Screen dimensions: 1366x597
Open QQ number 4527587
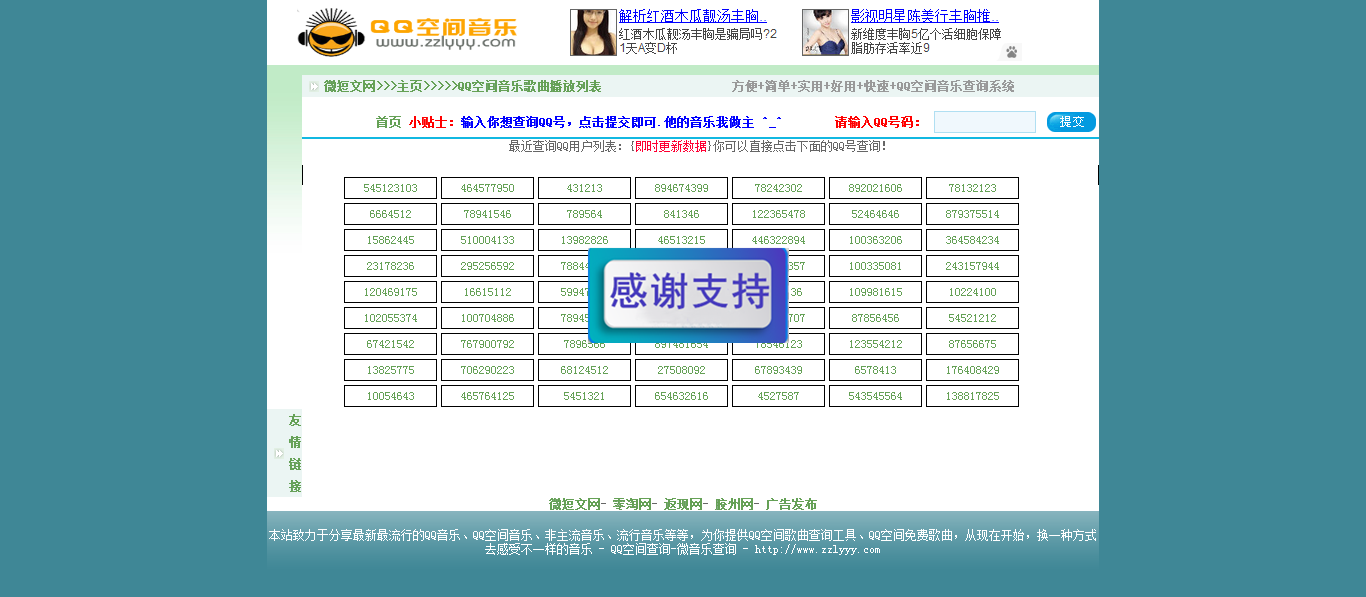(x=778, y=396)
